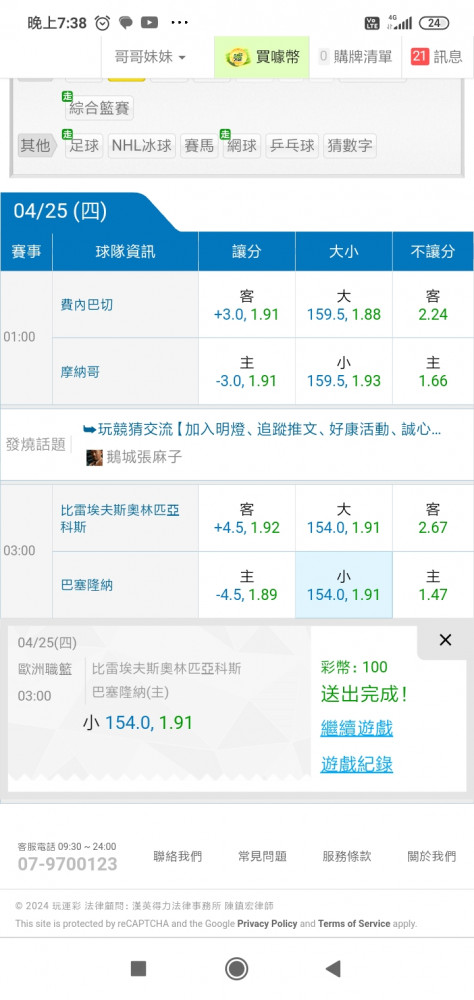Expand the 哥哥妹妹 account dropdown
The image size is (474, 1000).
click(x=151, y=57)
